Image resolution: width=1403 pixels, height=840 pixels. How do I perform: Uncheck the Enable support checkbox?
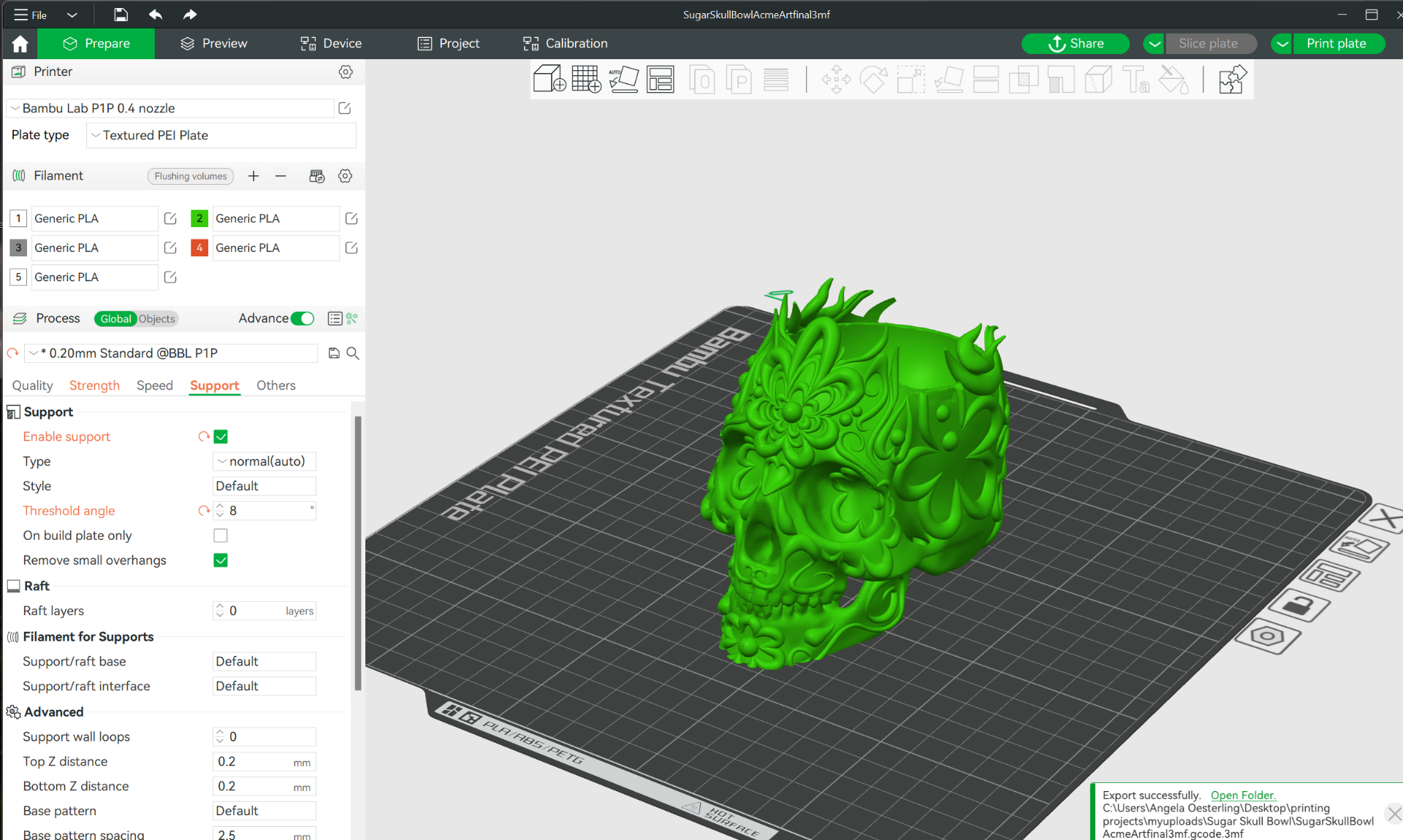221,437
